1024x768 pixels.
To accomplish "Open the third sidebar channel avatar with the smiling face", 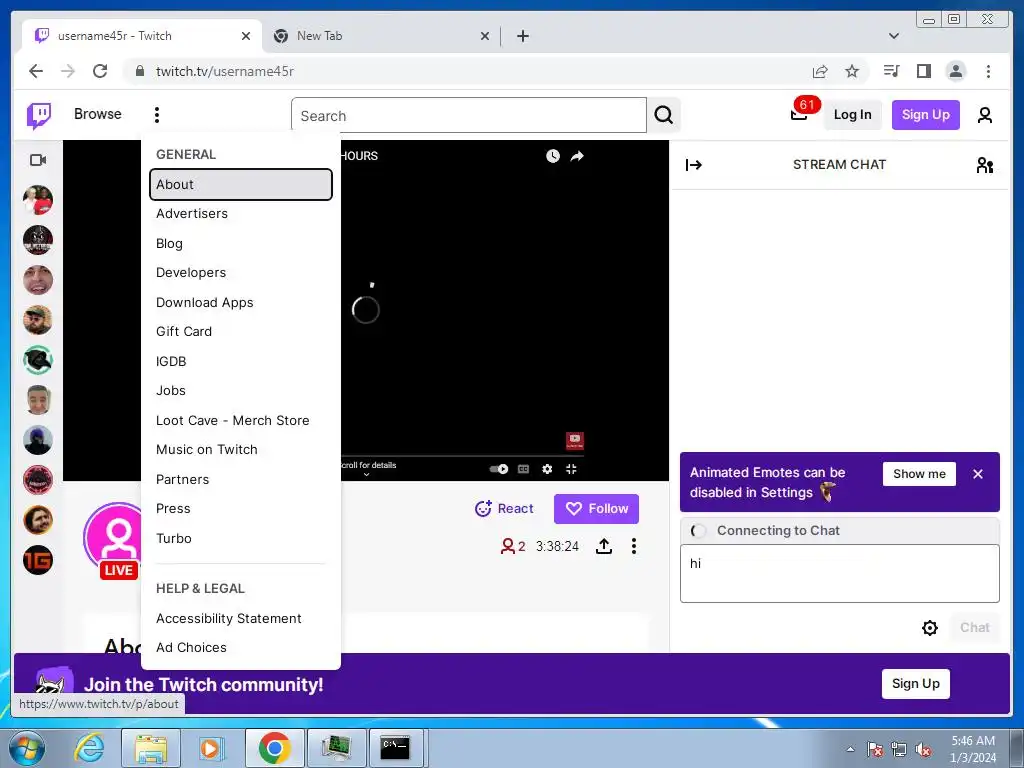I will tap(38, 280).
